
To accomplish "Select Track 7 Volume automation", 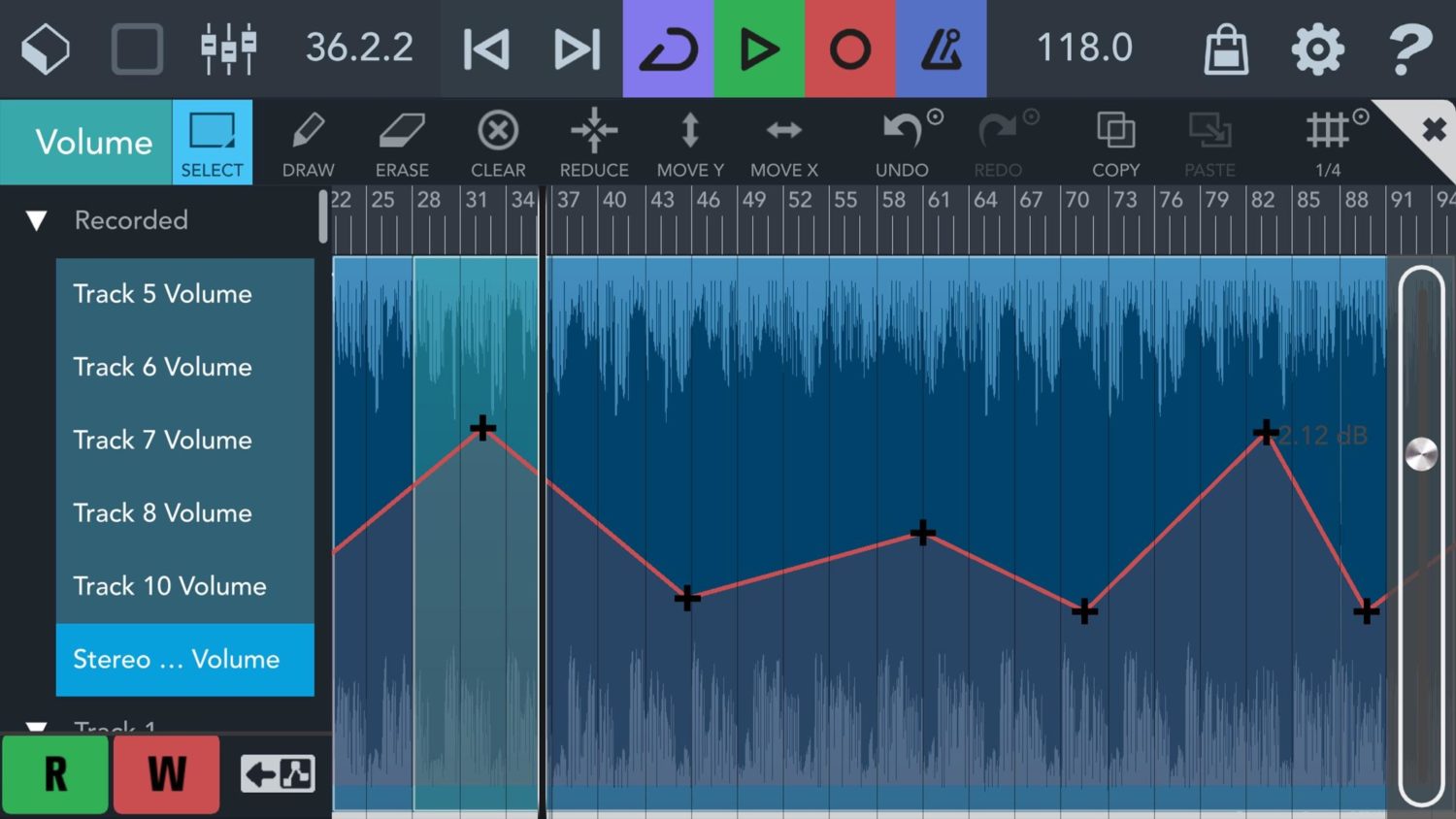I will [162, 440].
